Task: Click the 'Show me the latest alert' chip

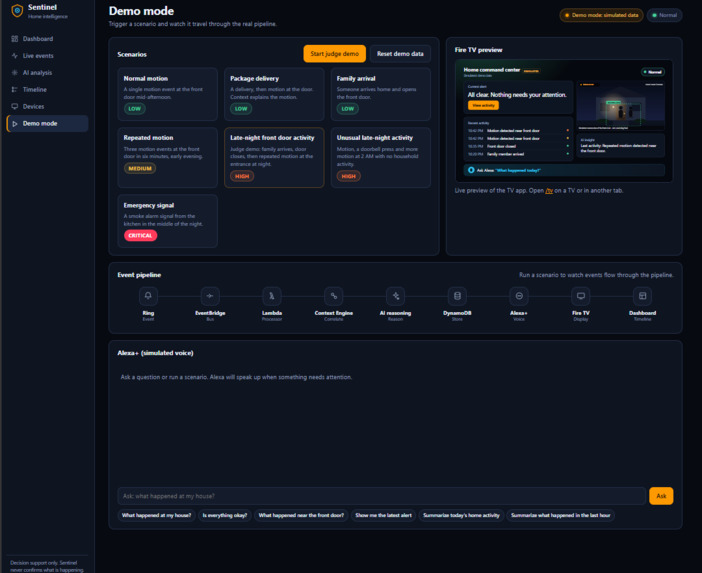Action: tap(384, 515)
